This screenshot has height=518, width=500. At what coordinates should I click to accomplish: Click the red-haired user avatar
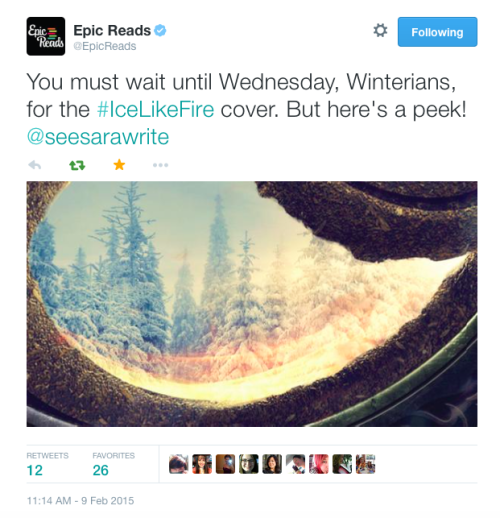[319, 464]
